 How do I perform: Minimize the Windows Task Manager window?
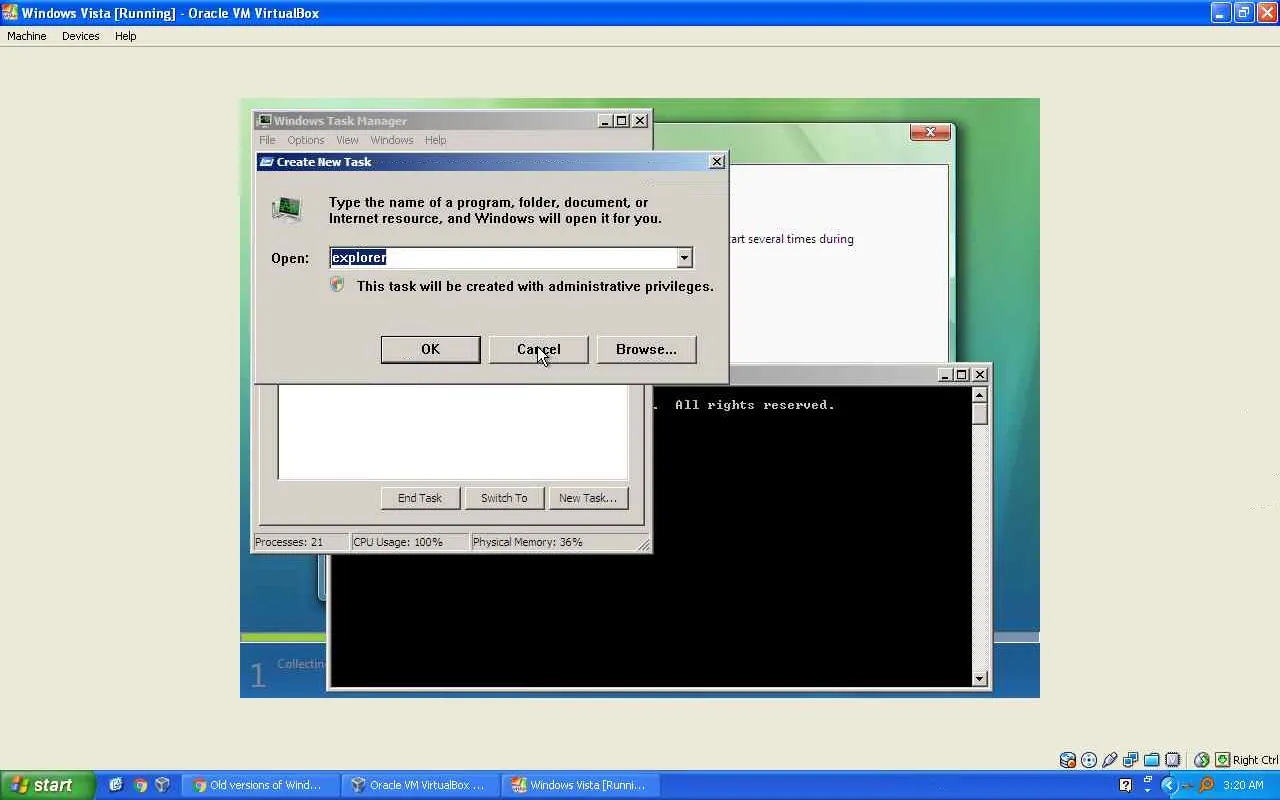click(x=605, y=121)
